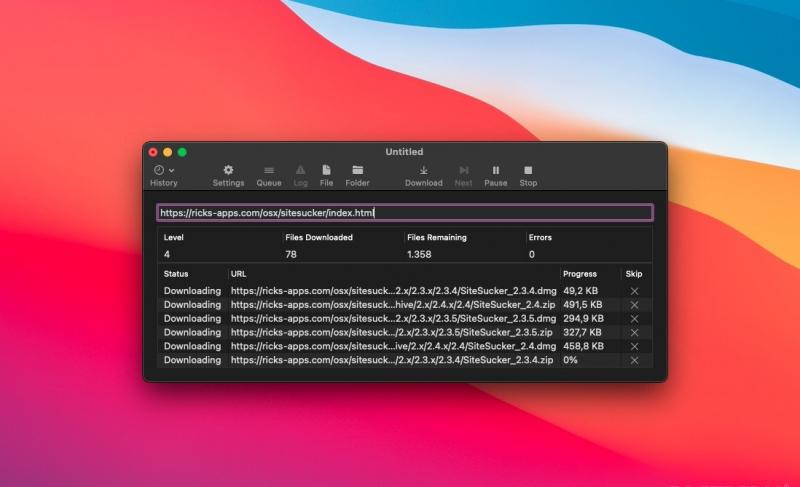The height and width of the screenshot is (487, 800).
Task: Click the 491,5 KB progress value
Action: (583, 304)
